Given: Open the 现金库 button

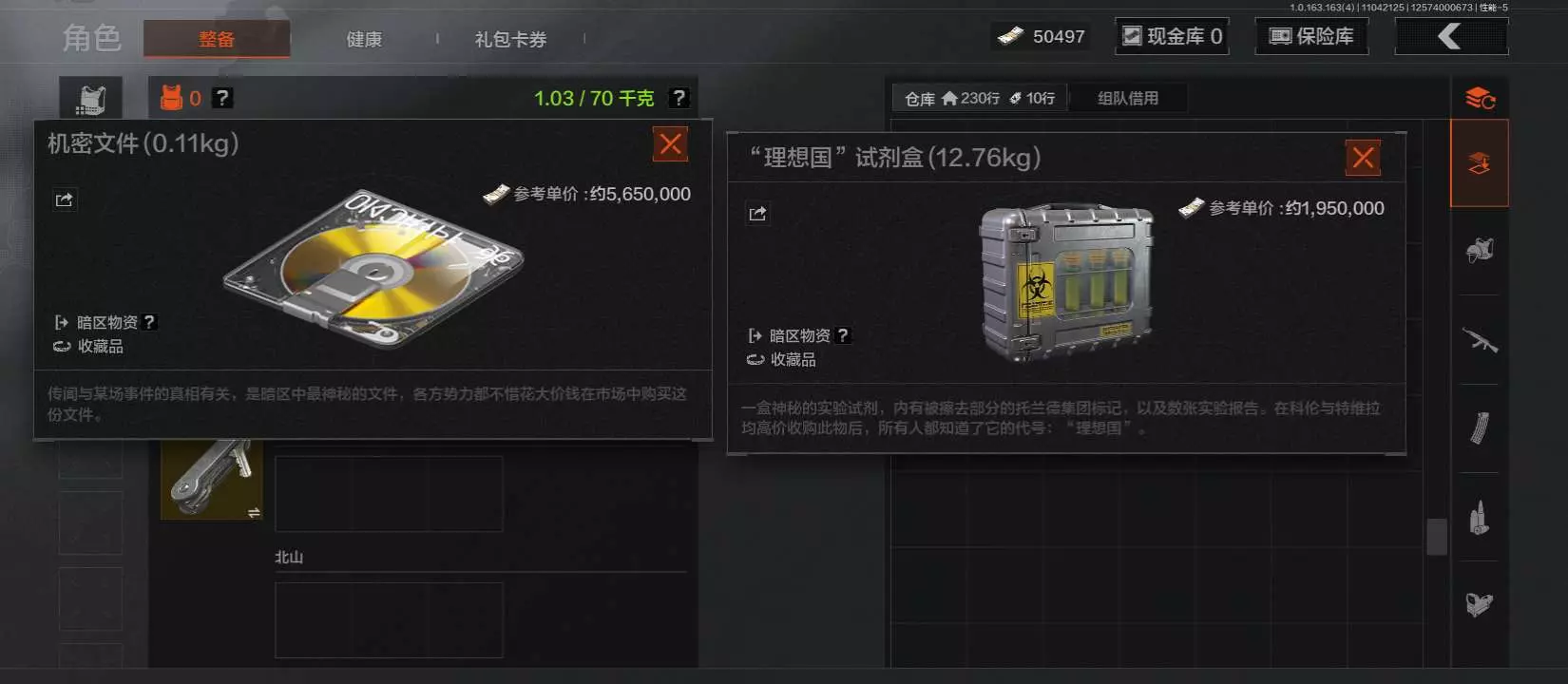Looking at the screenshot, I should click(1172, 36).
